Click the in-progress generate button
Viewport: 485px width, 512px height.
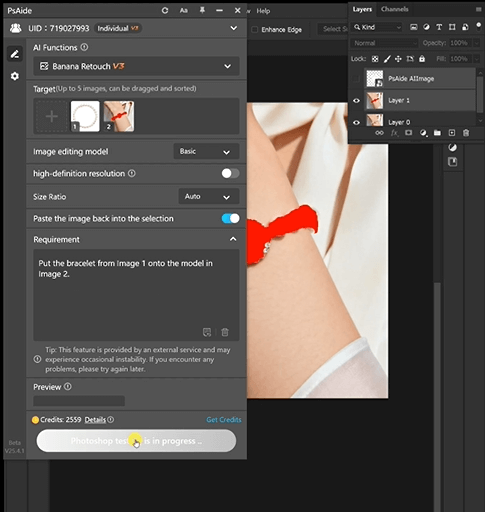point(136,441)
